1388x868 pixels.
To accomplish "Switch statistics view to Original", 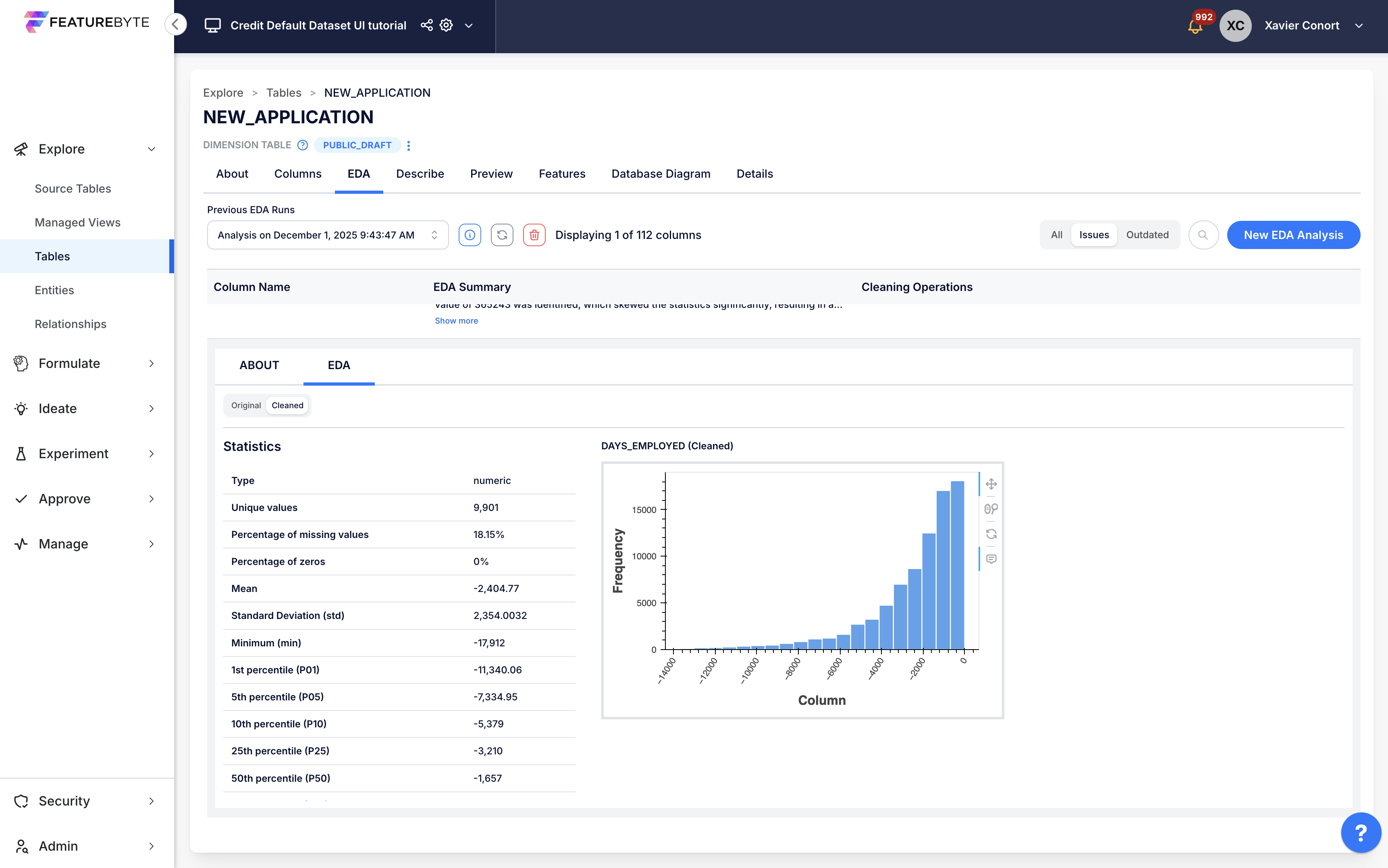I will (246, 405).
